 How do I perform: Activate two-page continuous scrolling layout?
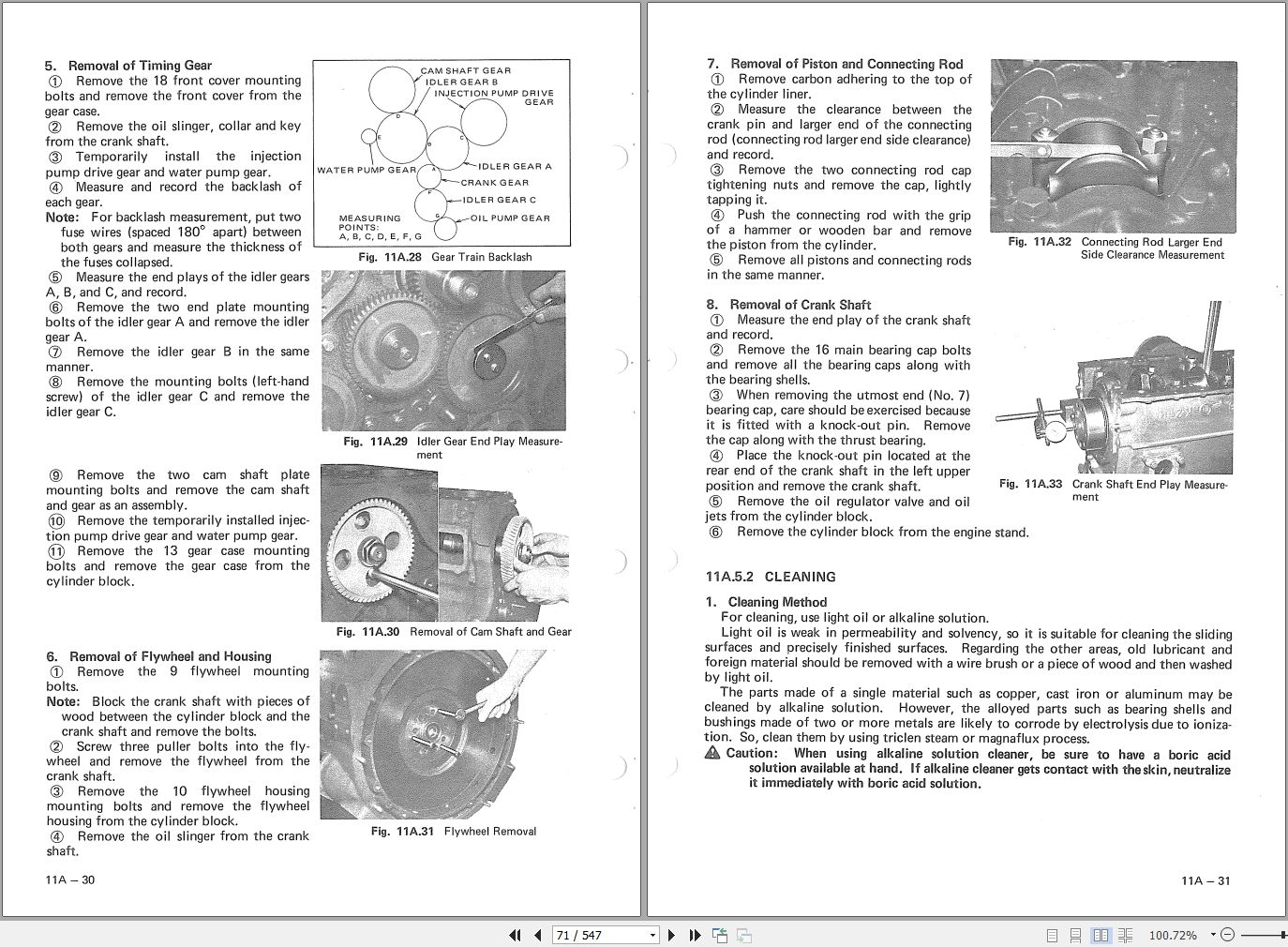[1125, 935]
